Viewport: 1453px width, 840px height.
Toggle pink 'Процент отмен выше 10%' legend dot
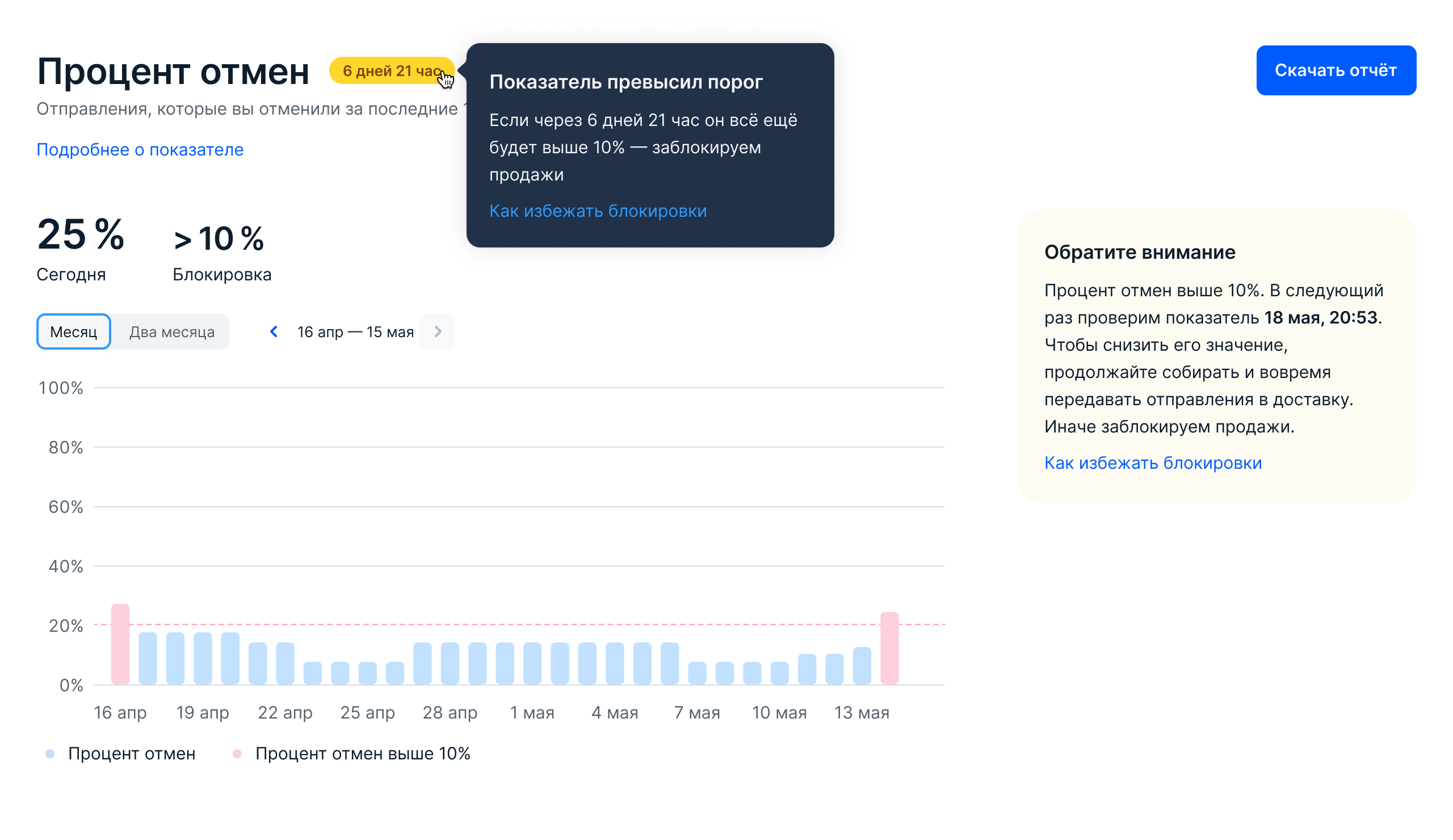pyautogui.click(x=237, y=754)
